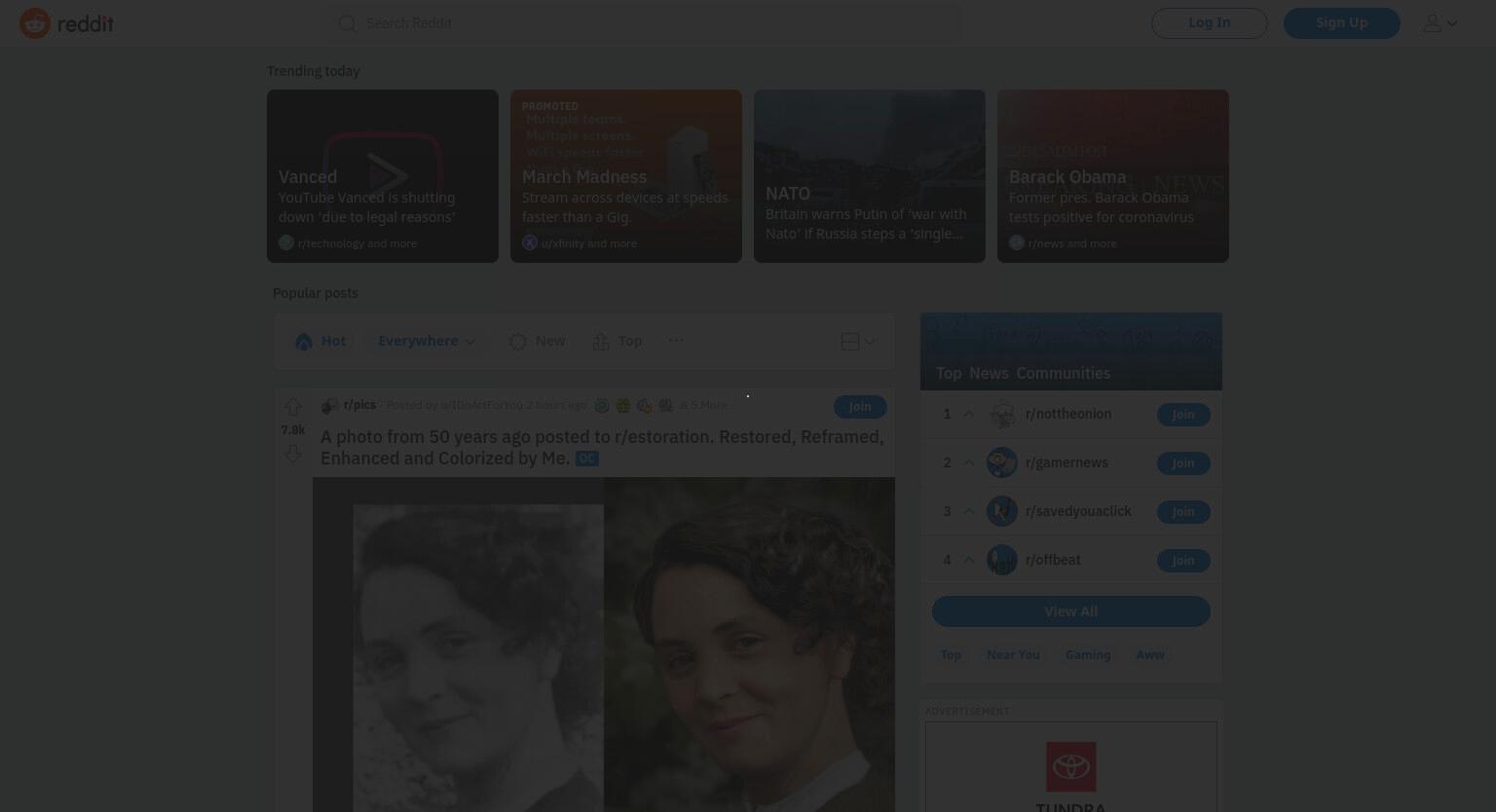Viewport: 1496px width, 812px height.
Task: Click the r/nottheonion community avatar
Action: (1002, 415)
